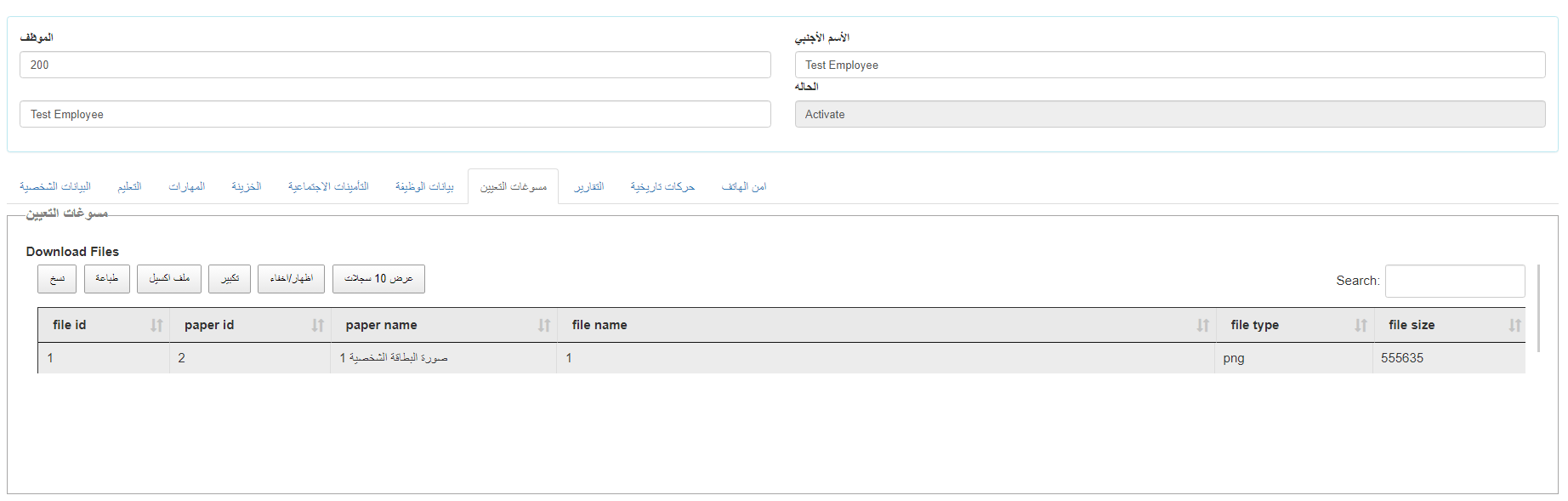Viewport: 1568px width, 501px height.
Task: Click the Search input field
Action: tap(1454, 281)
